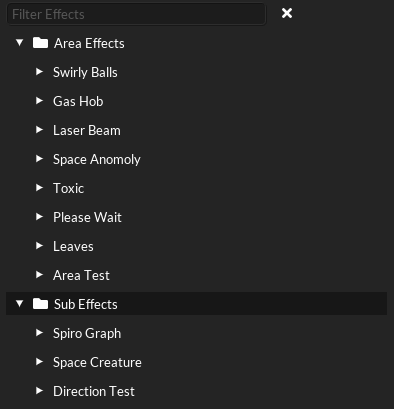Viewport: 394px width, 409px height.
Task: Select the Please Wait effect
Action: 87,217
